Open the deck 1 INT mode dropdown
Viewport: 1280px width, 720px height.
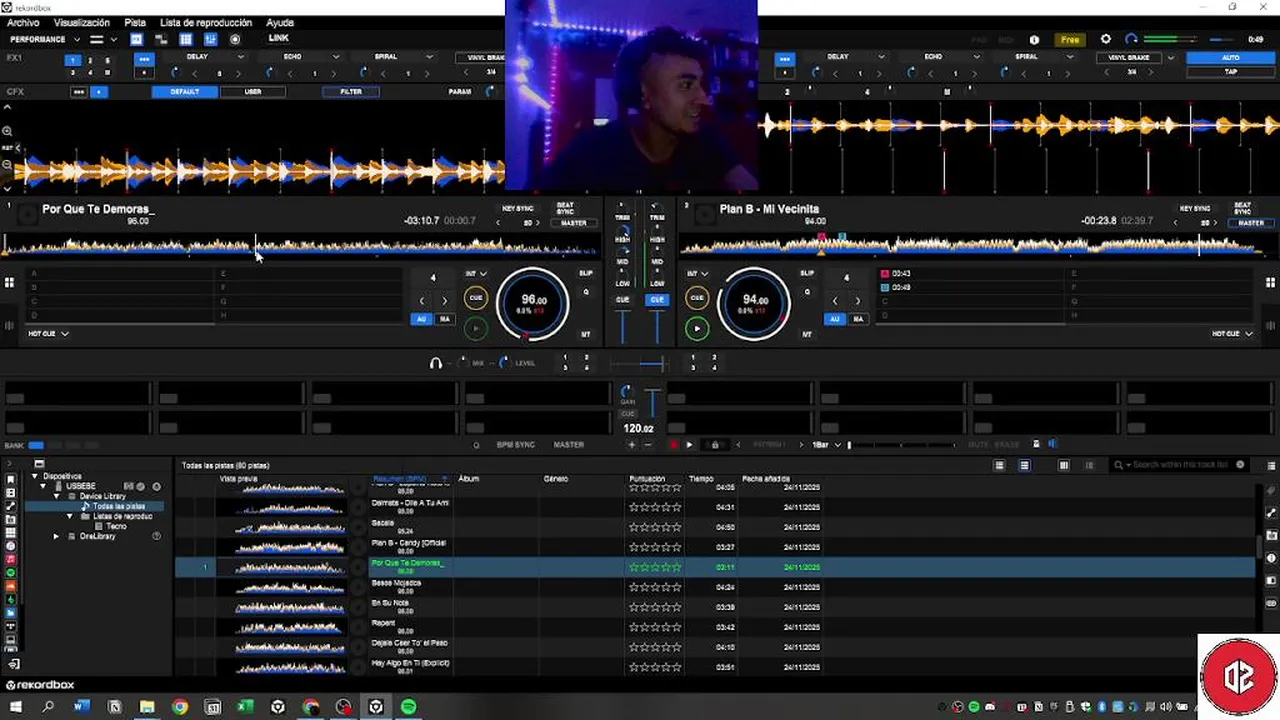pyautogui.click(x=476, y=273)
